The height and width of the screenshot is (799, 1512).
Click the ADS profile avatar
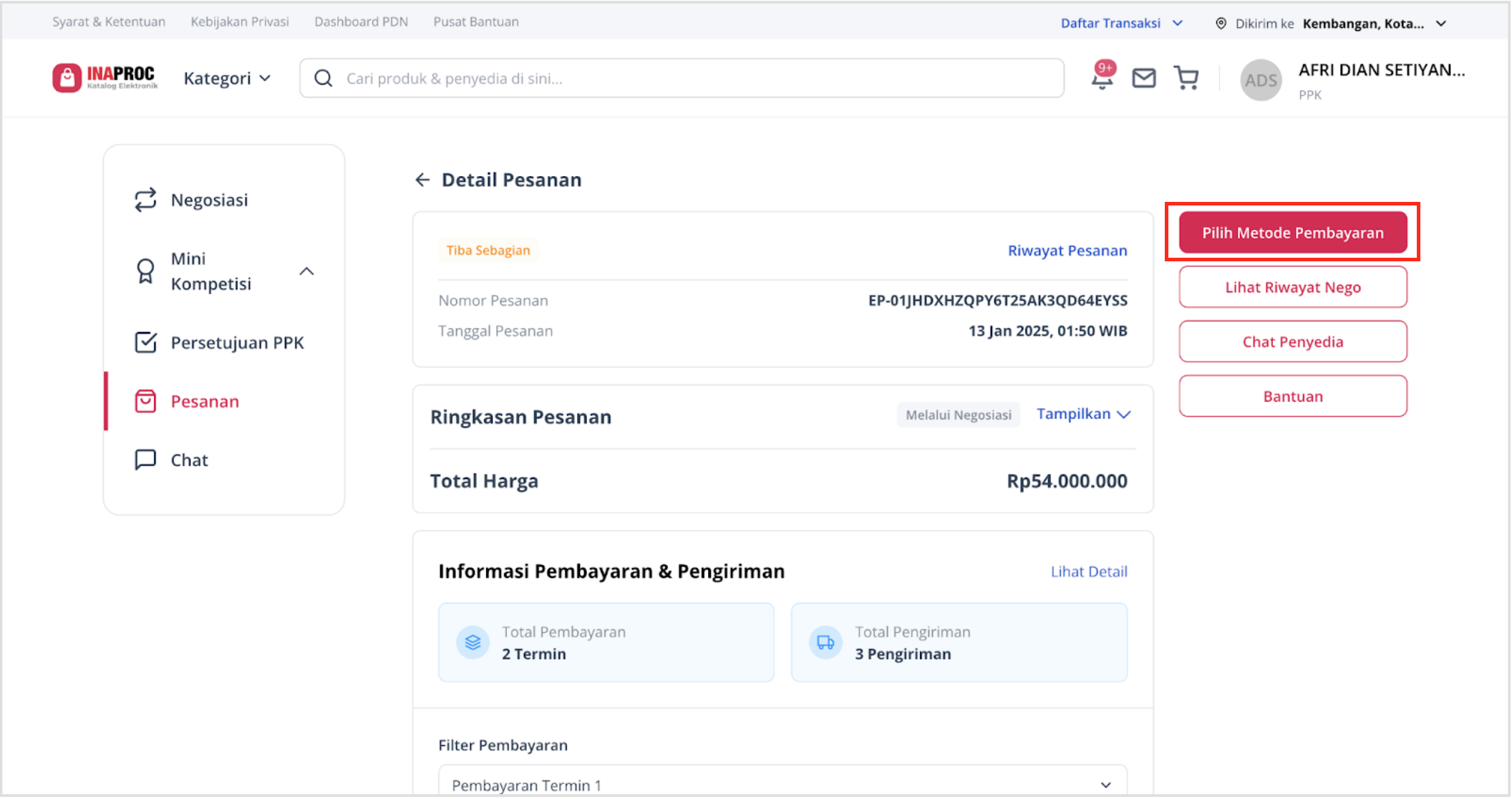pos(1261,80)
